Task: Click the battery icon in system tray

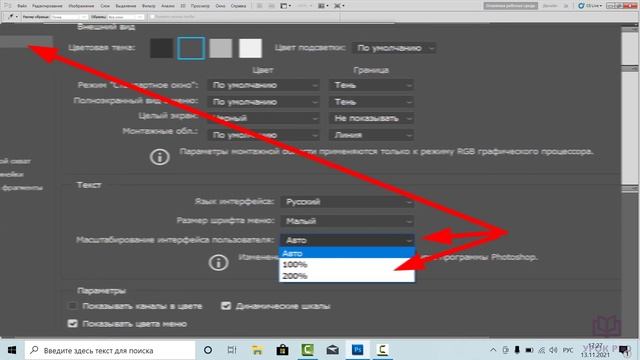Action: [529, 350]
